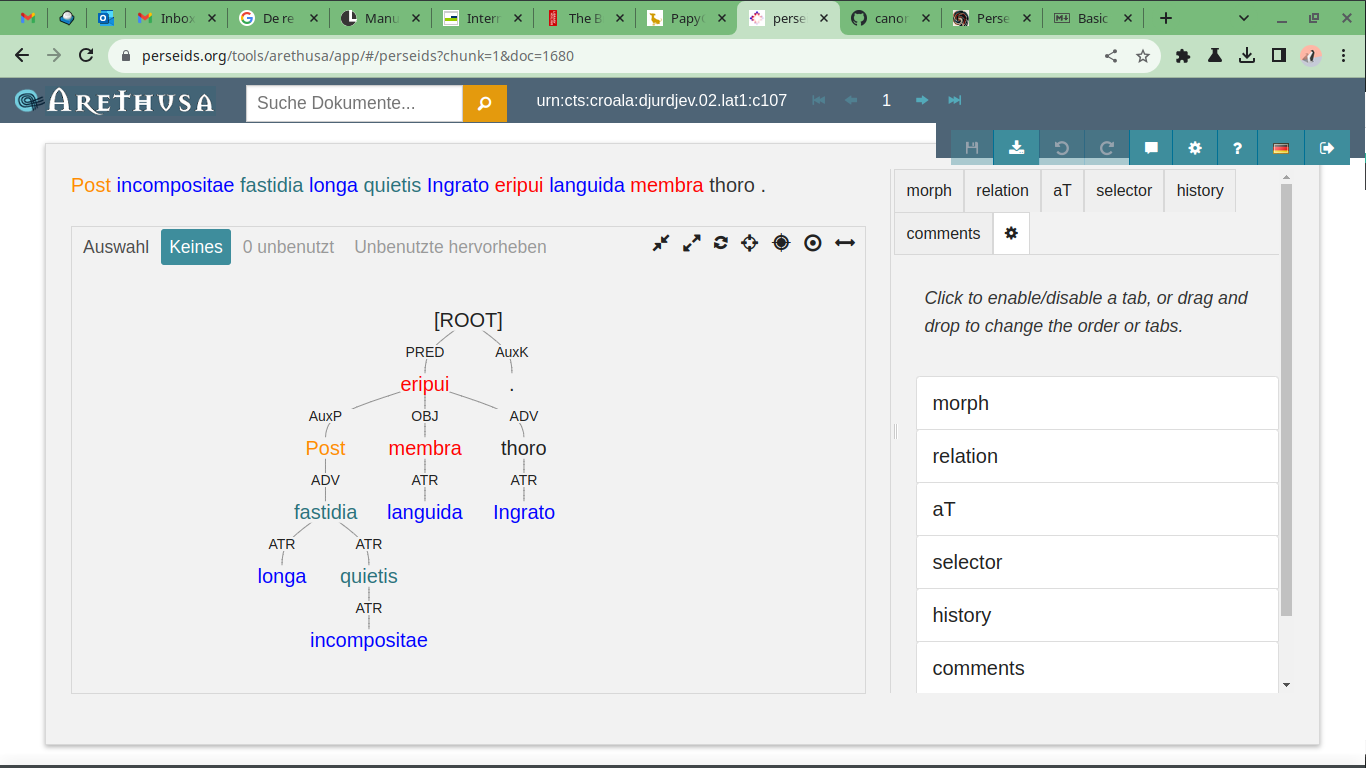
Task: Go to next sentence arrow
Action: pos(922,100)
